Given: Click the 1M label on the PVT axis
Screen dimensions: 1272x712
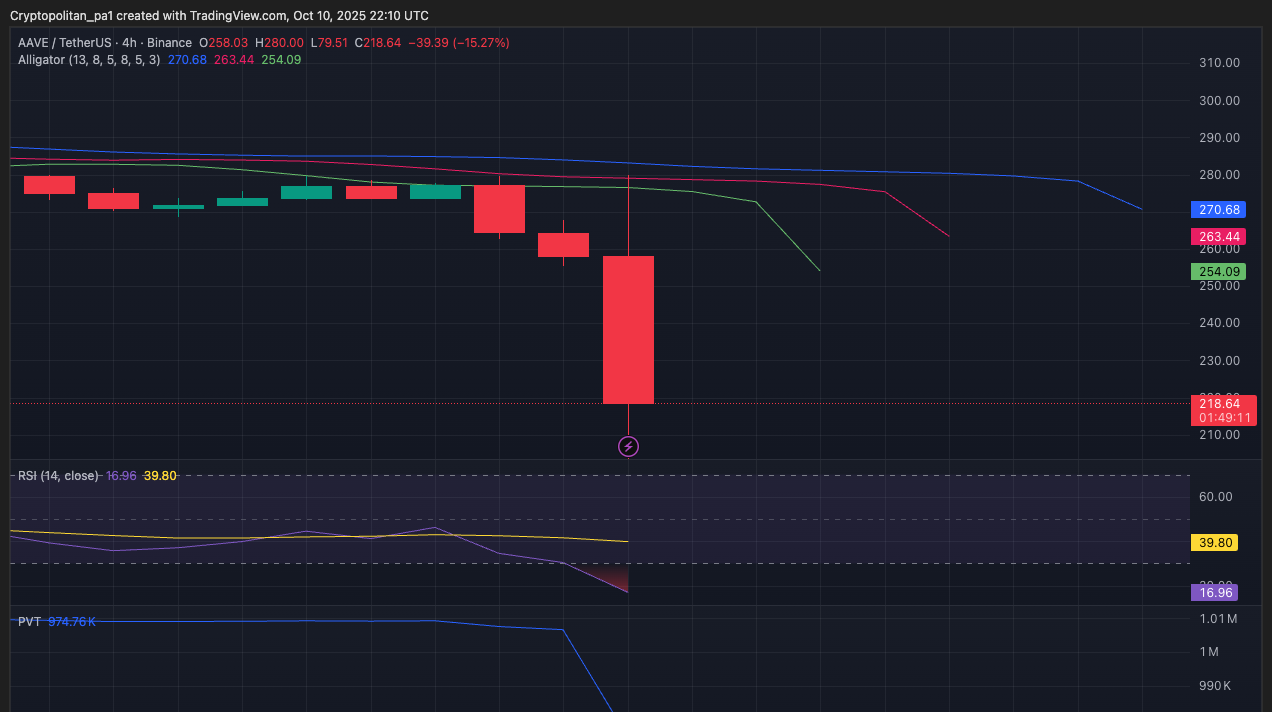Looking at the screenshot, I should [x=1209, y=652].
